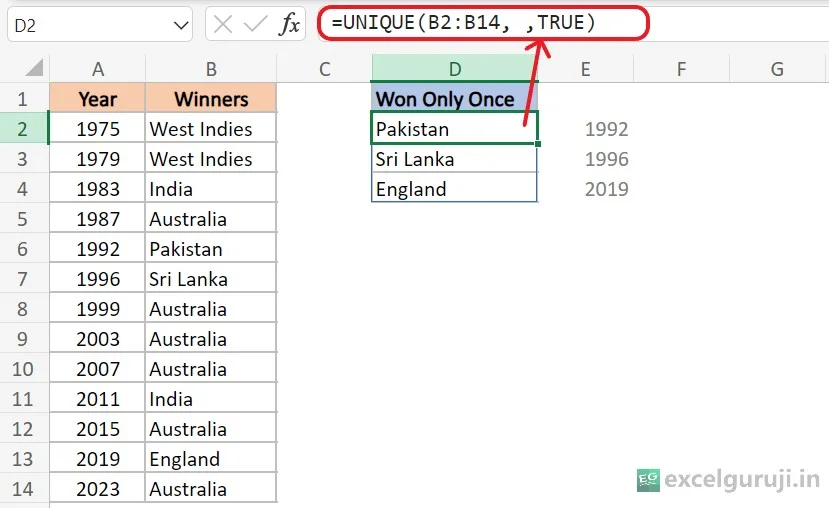Select West Indies in row 3
This screenshot has width=829, height=508.
[x=211, y=159]
